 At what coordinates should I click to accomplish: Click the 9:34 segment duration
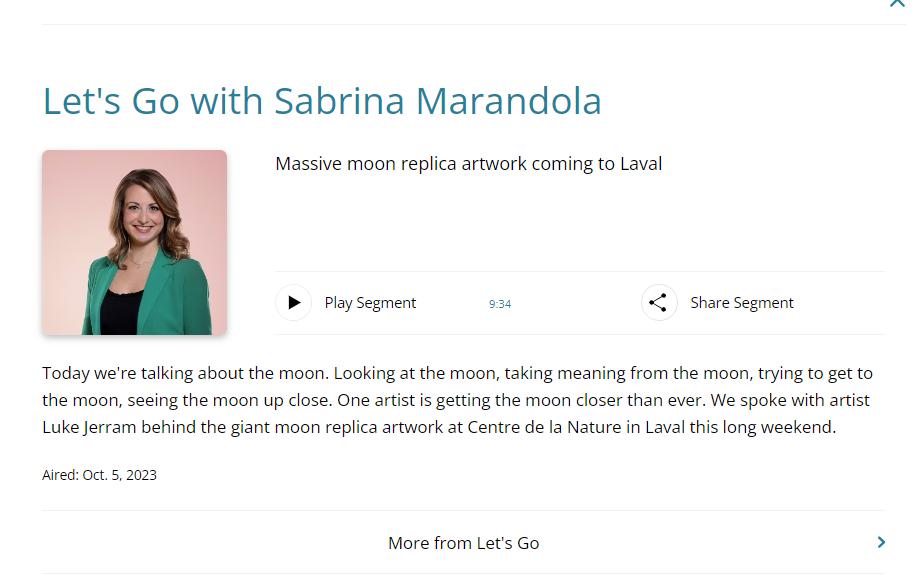[500, 304]
